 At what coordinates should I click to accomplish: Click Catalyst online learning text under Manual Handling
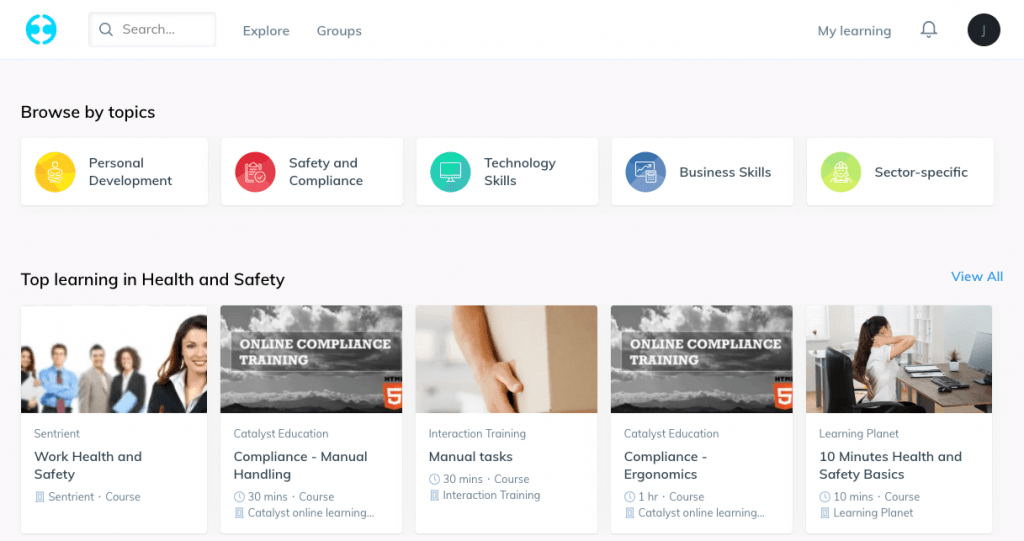[x=311, y=513]
